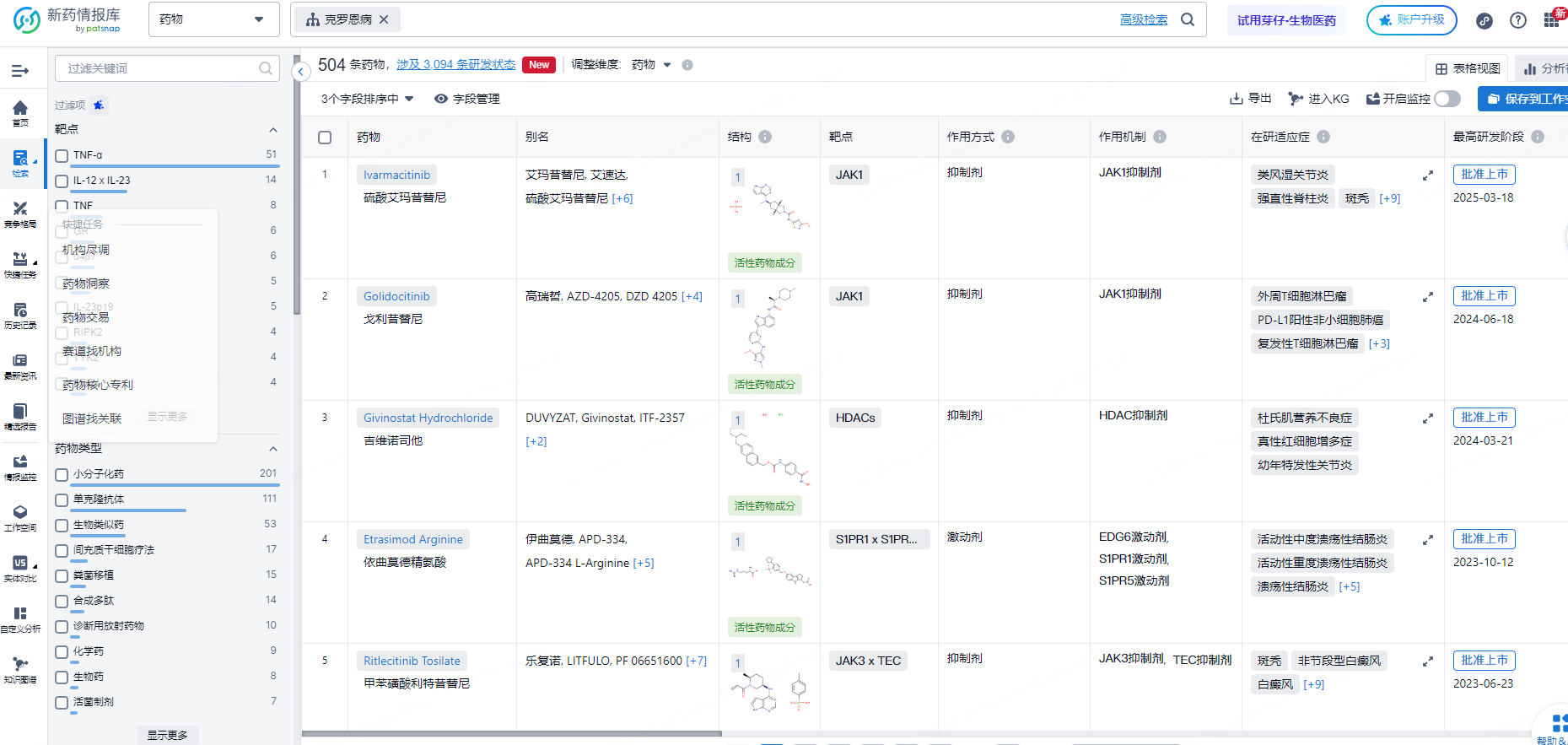Check the 小分子化药 drug type filter
Screen dimensions: 1568x745
(62, 474)
